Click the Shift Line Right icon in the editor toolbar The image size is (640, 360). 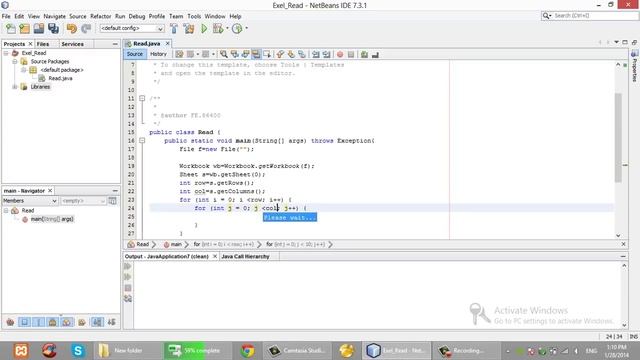(x=326, y=54)
